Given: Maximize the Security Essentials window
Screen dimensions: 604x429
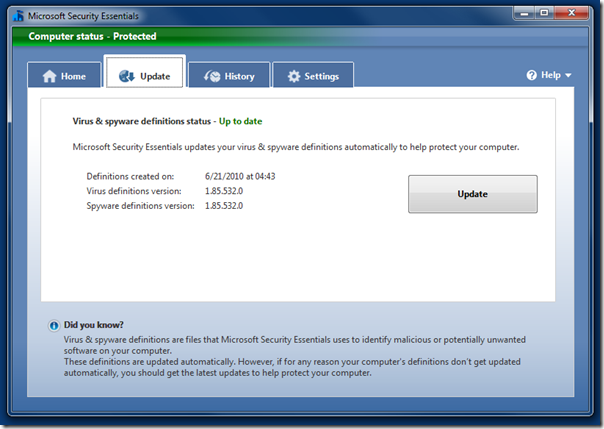Looking at the screenshot, I should point(544,13).
